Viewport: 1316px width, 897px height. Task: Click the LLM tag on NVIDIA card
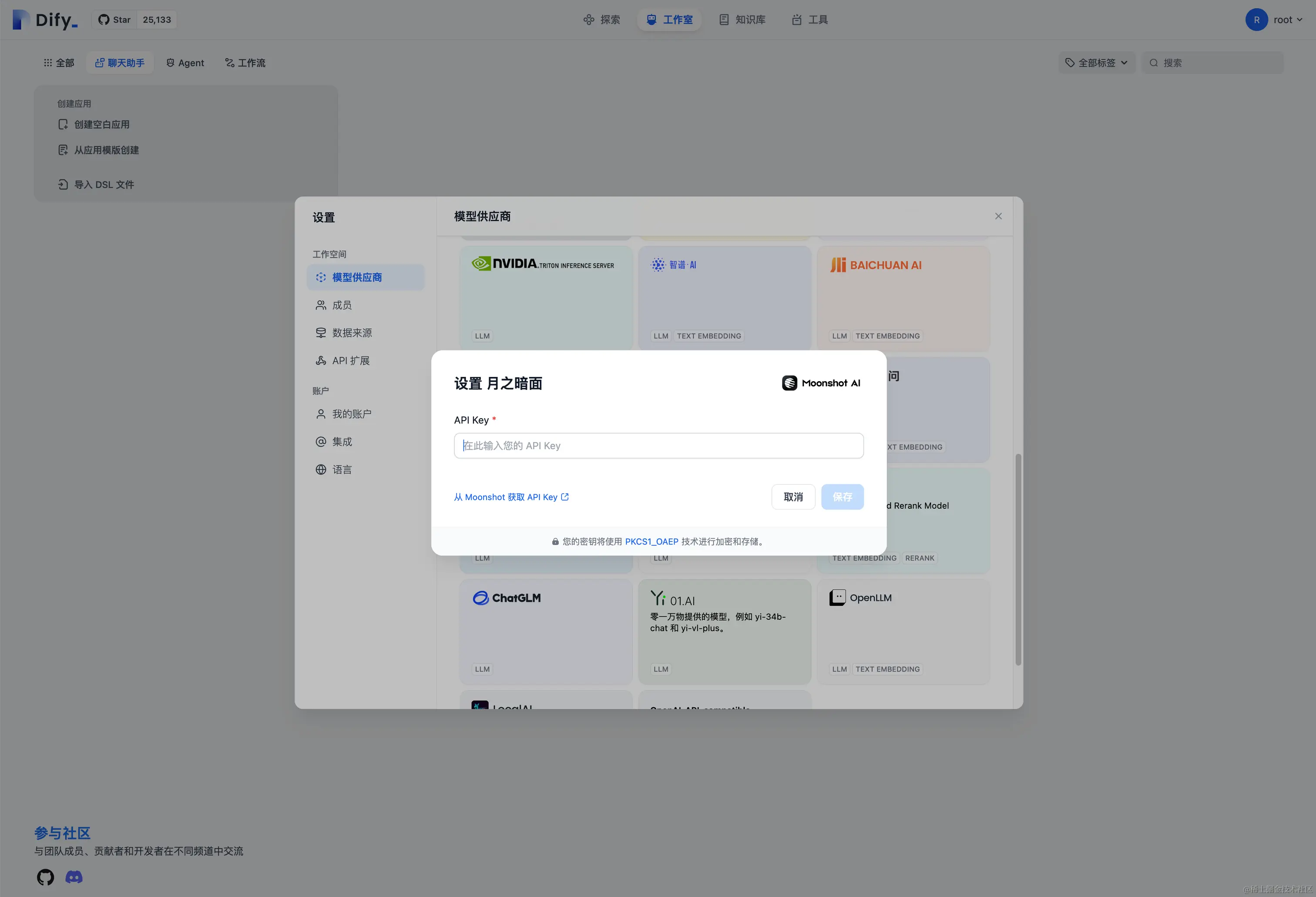tap(483, 336)
